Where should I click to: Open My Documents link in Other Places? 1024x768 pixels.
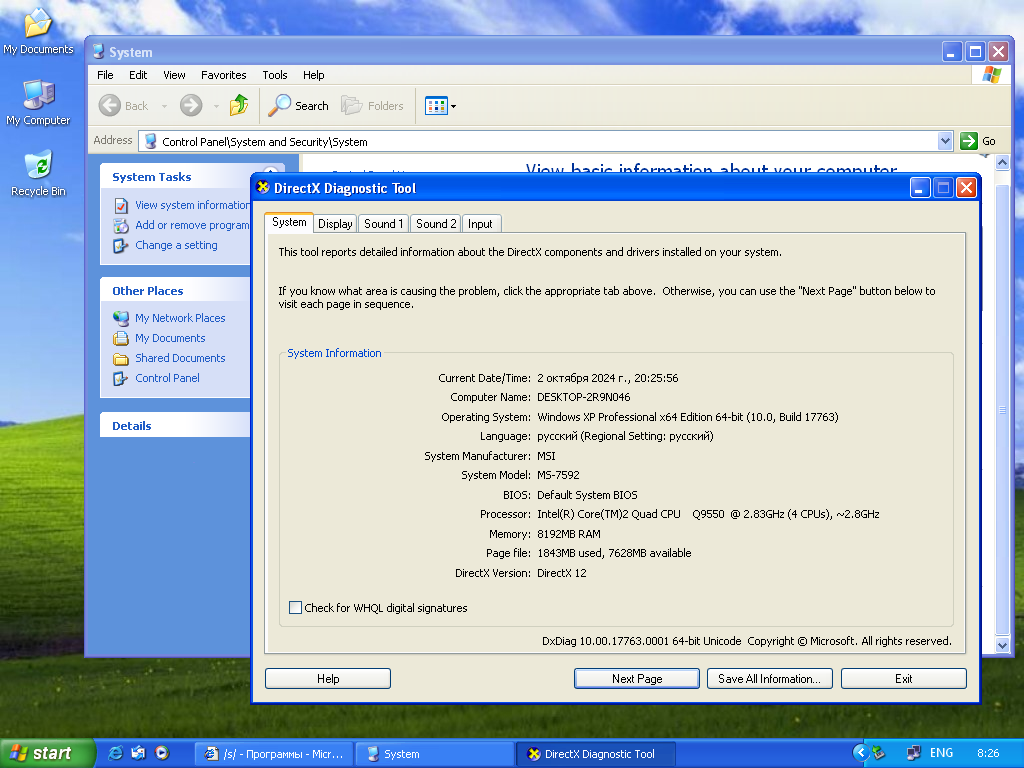tap(170, 338)
